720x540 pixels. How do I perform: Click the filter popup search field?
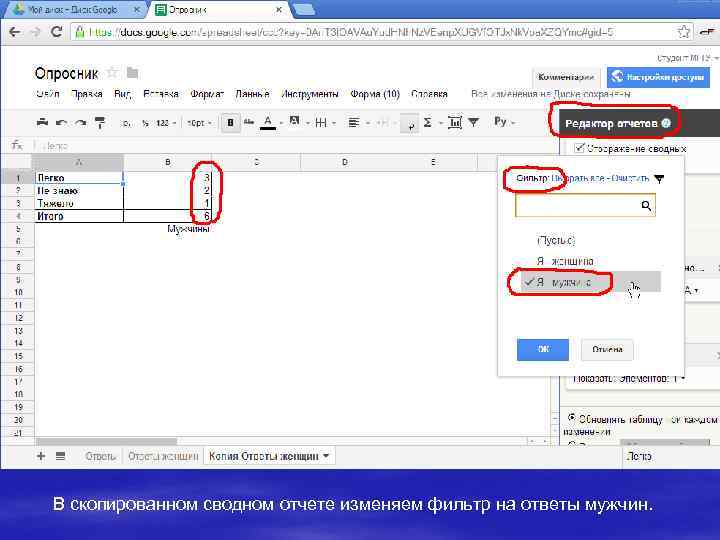click(585, 205)
